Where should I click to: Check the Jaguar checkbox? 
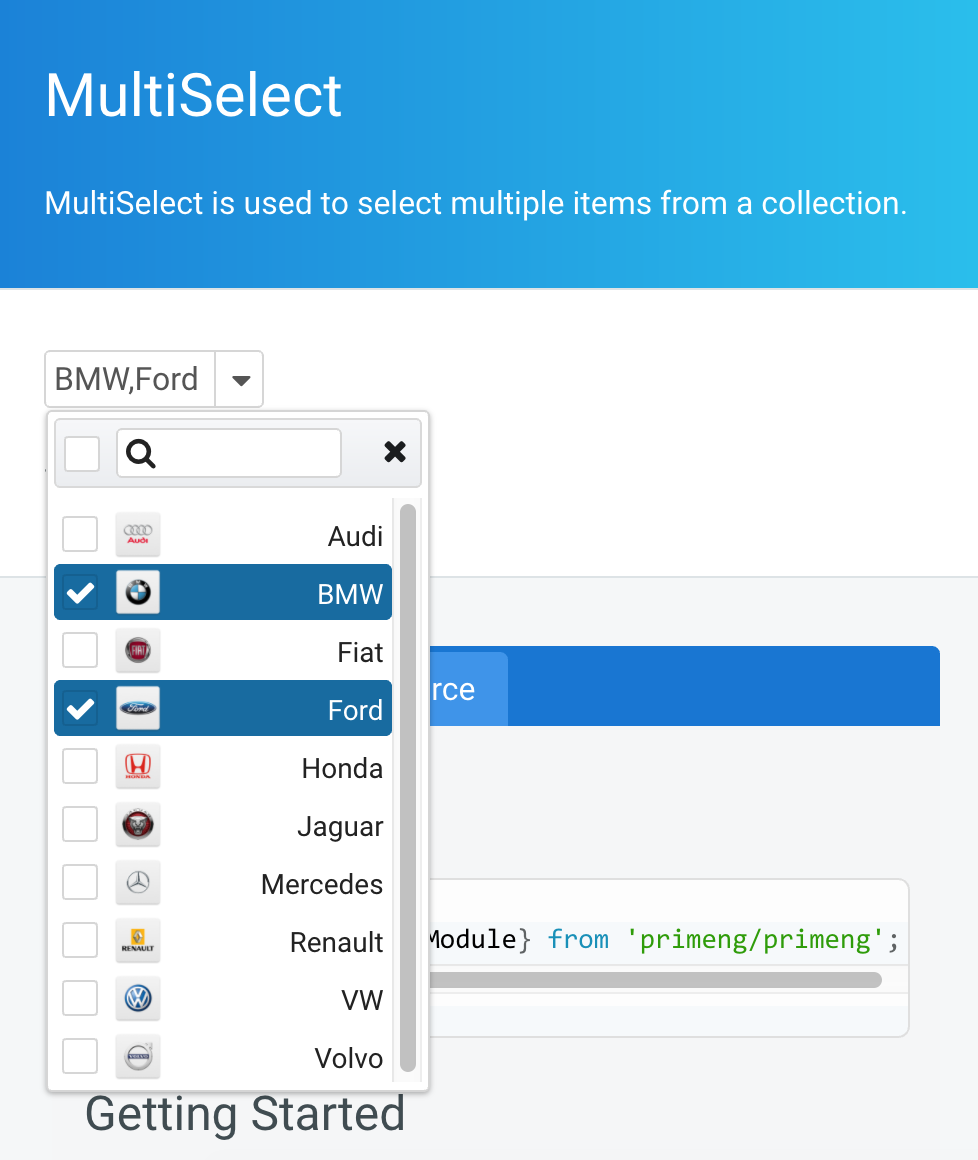coord(80,824)
